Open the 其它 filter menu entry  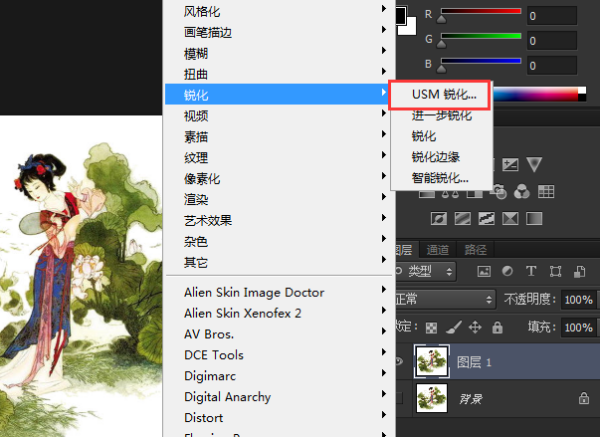(x=280, y=262)
